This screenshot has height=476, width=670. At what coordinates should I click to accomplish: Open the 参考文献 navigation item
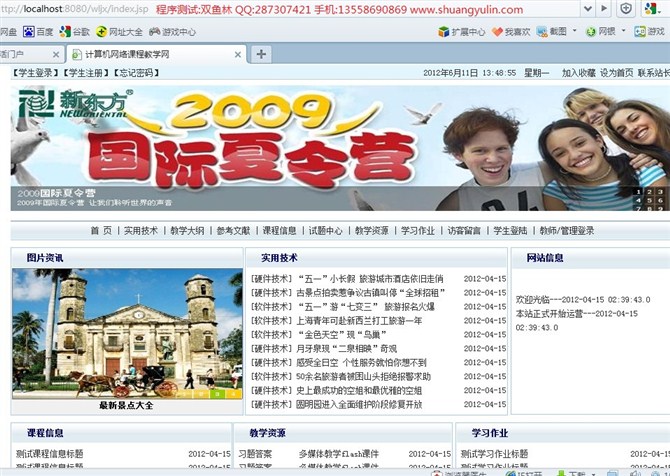tap(233, 231)
